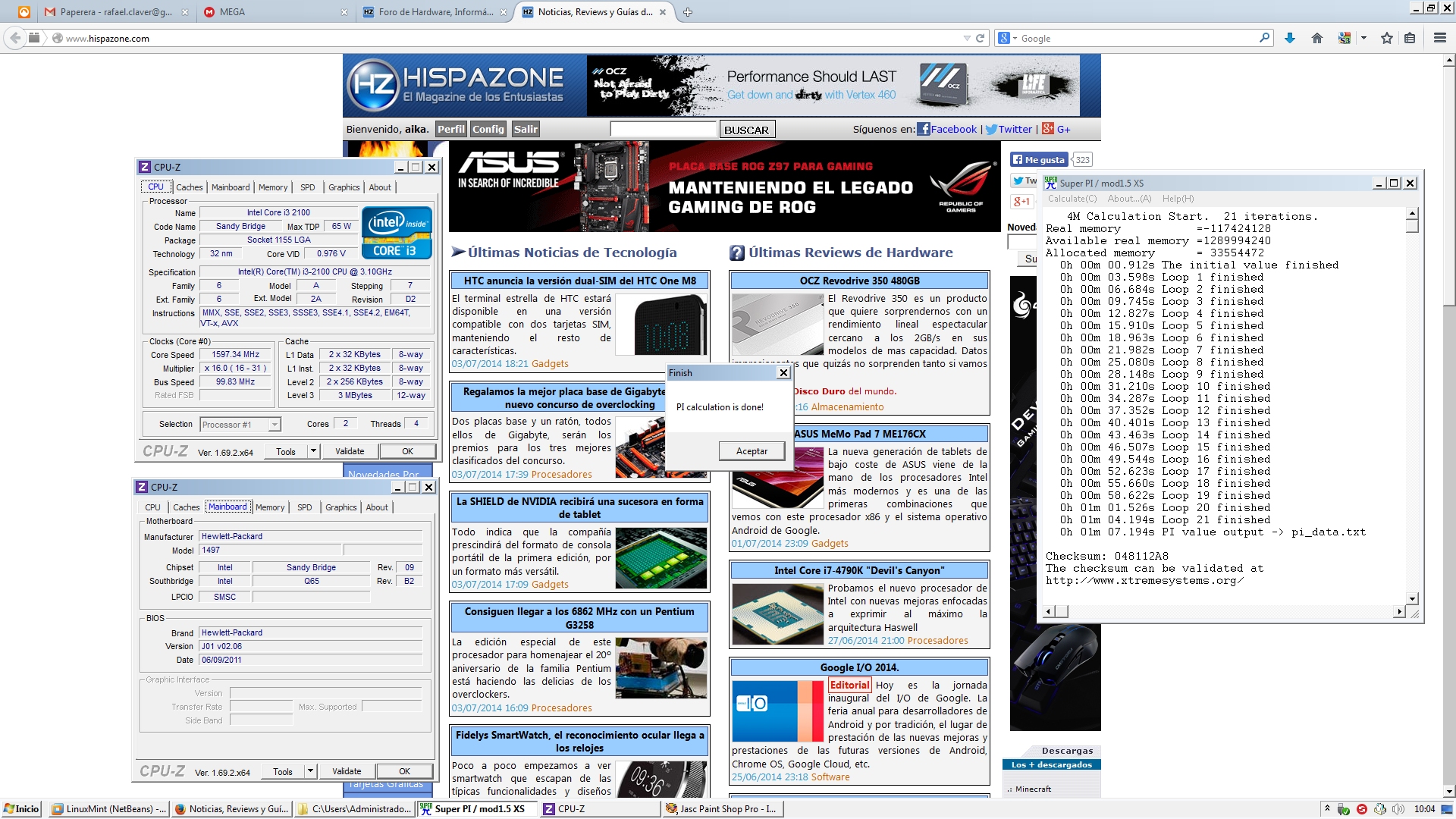Open the browser home page icon
Screen dimensions: 1456x819
coord(1317,38)
